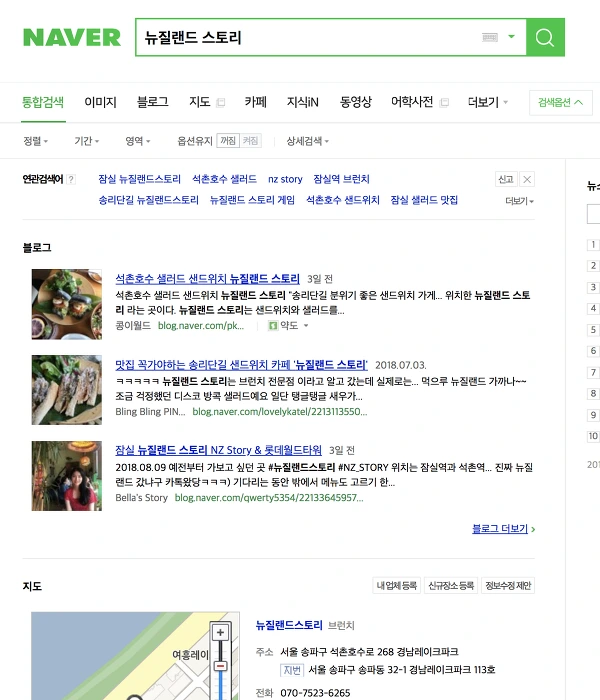Set 옵션유지 to 켜짐

[x=250, y=141]
